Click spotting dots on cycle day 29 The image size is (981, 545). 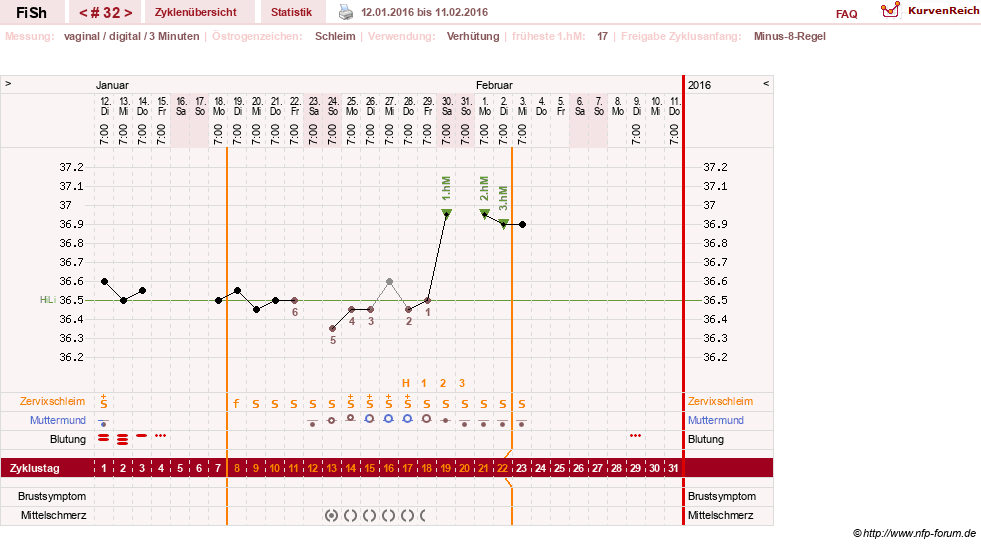[635, 435]
